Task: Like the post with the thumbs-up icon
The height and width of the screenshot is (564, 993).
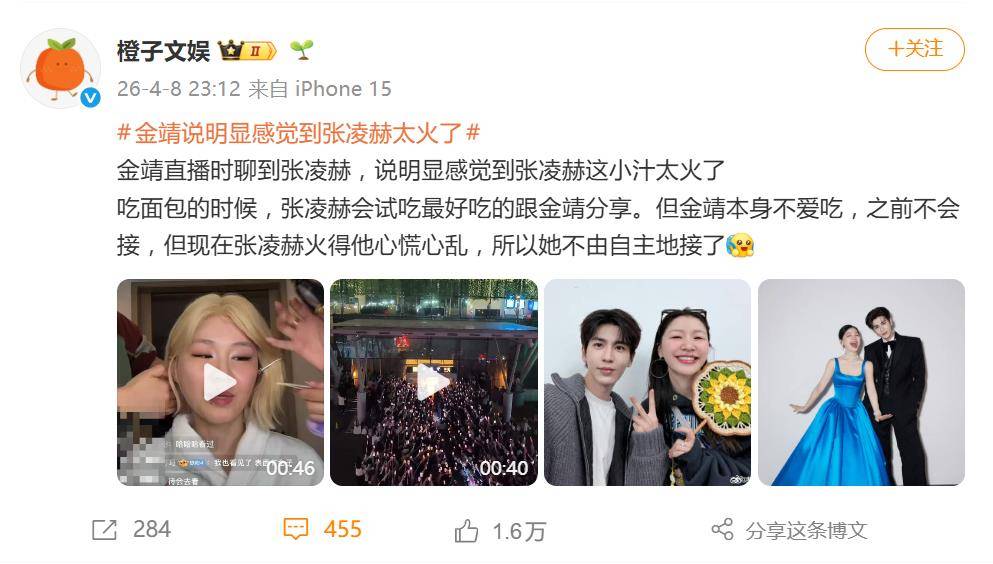Action: point(467,530)
